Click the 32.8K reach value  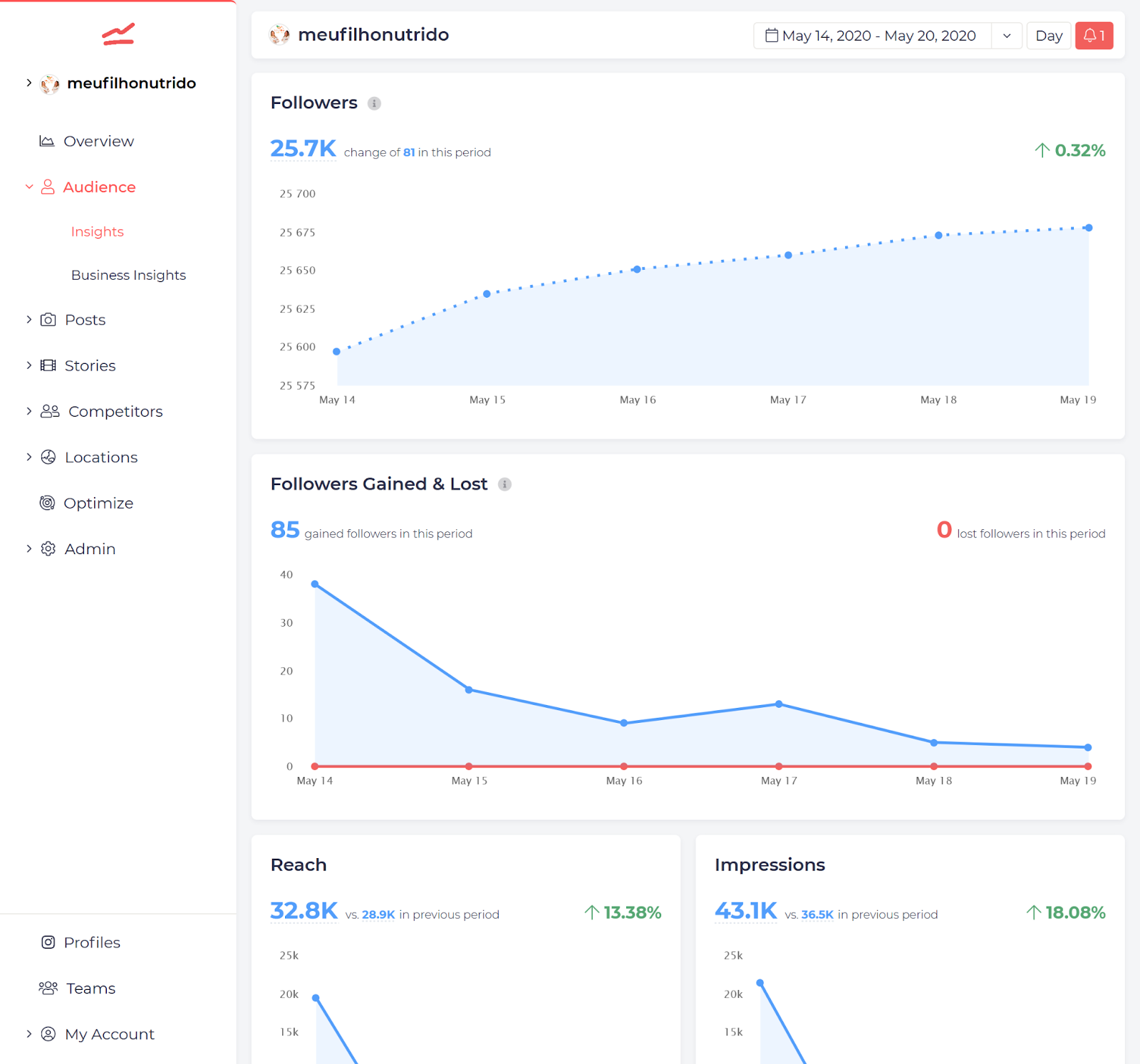point(304,911)
